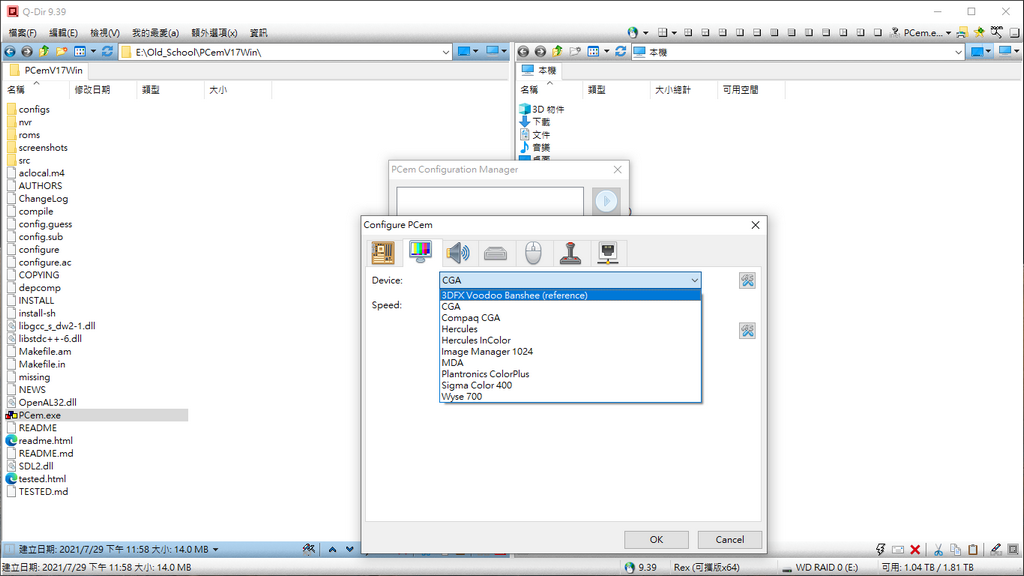Go up one level in the right pane
The height and width of the screenshot is (576, 1024).
pos(557,52)
